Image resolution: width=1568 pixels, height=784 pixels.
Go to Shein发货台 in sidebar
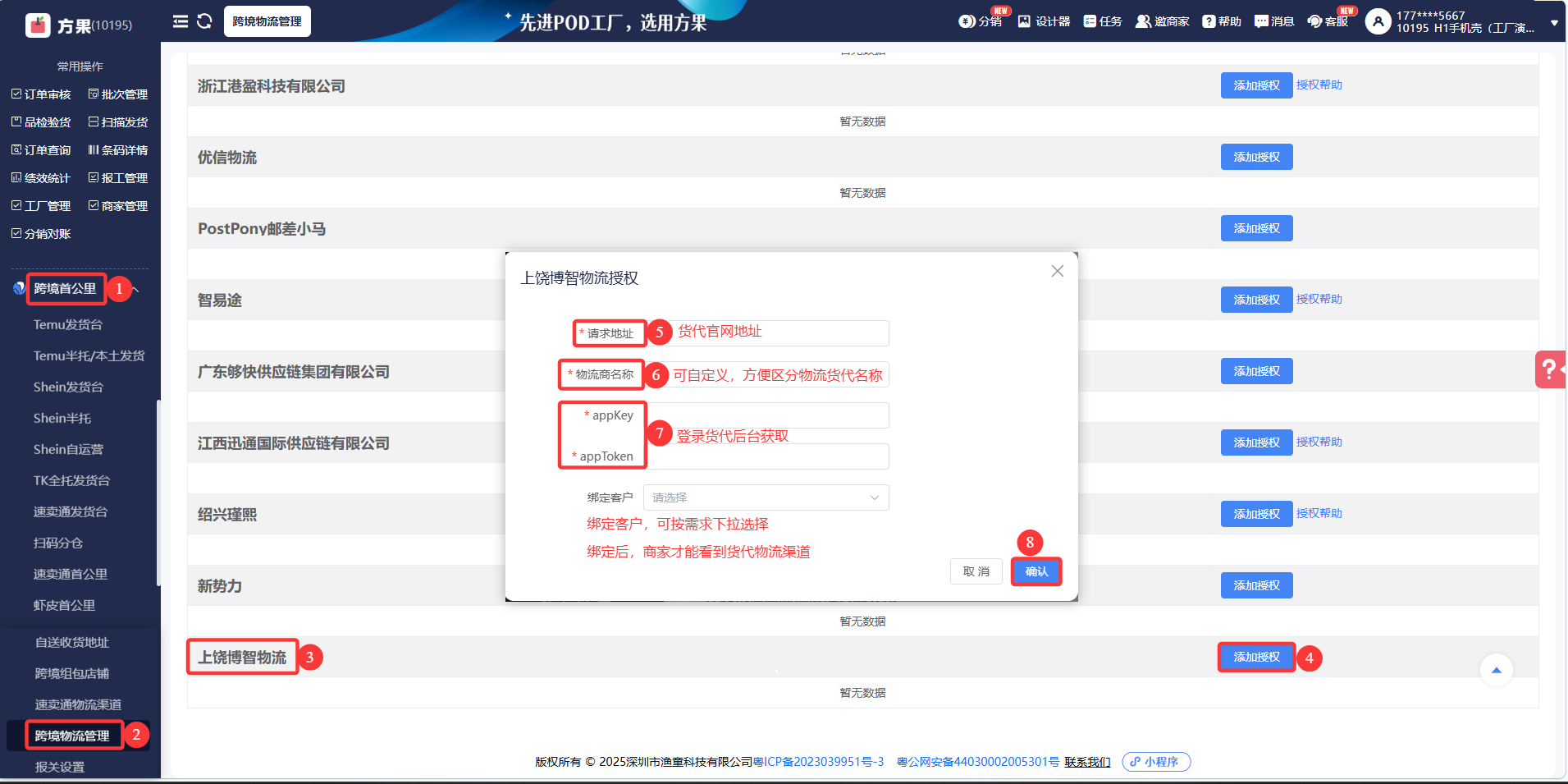68,387
